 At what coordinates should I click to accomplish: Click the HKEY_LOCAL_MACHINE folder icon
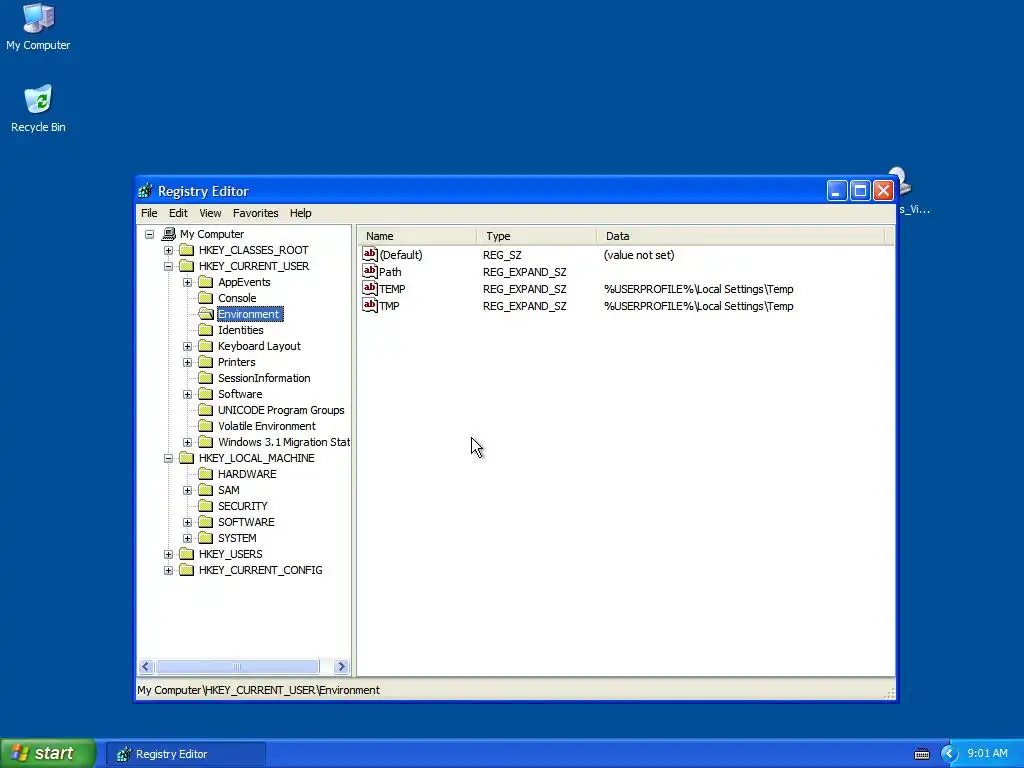(x=187, y=458)
